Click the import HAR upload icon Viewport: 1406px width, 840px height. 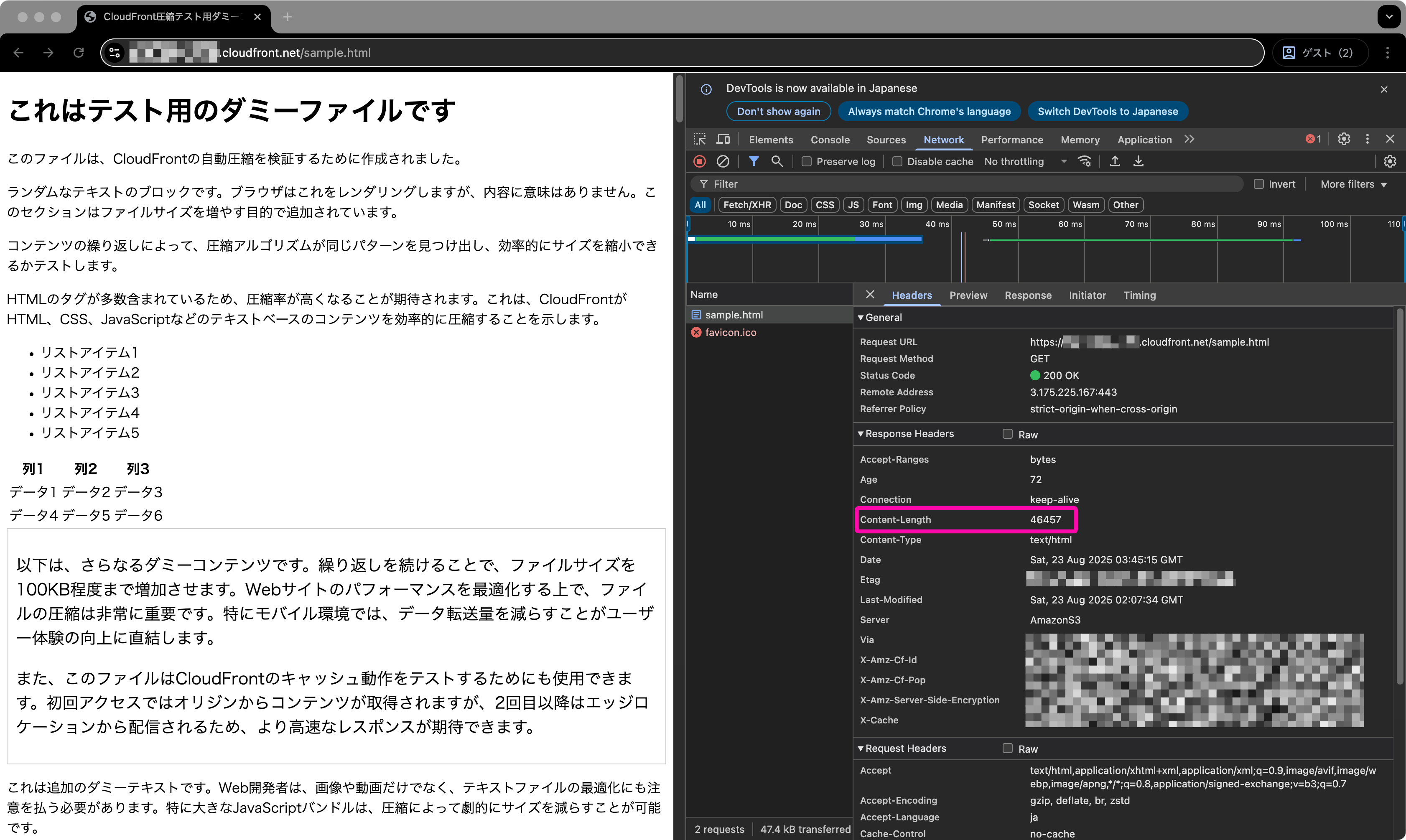pyautogui.click(x=1115, y=161)
